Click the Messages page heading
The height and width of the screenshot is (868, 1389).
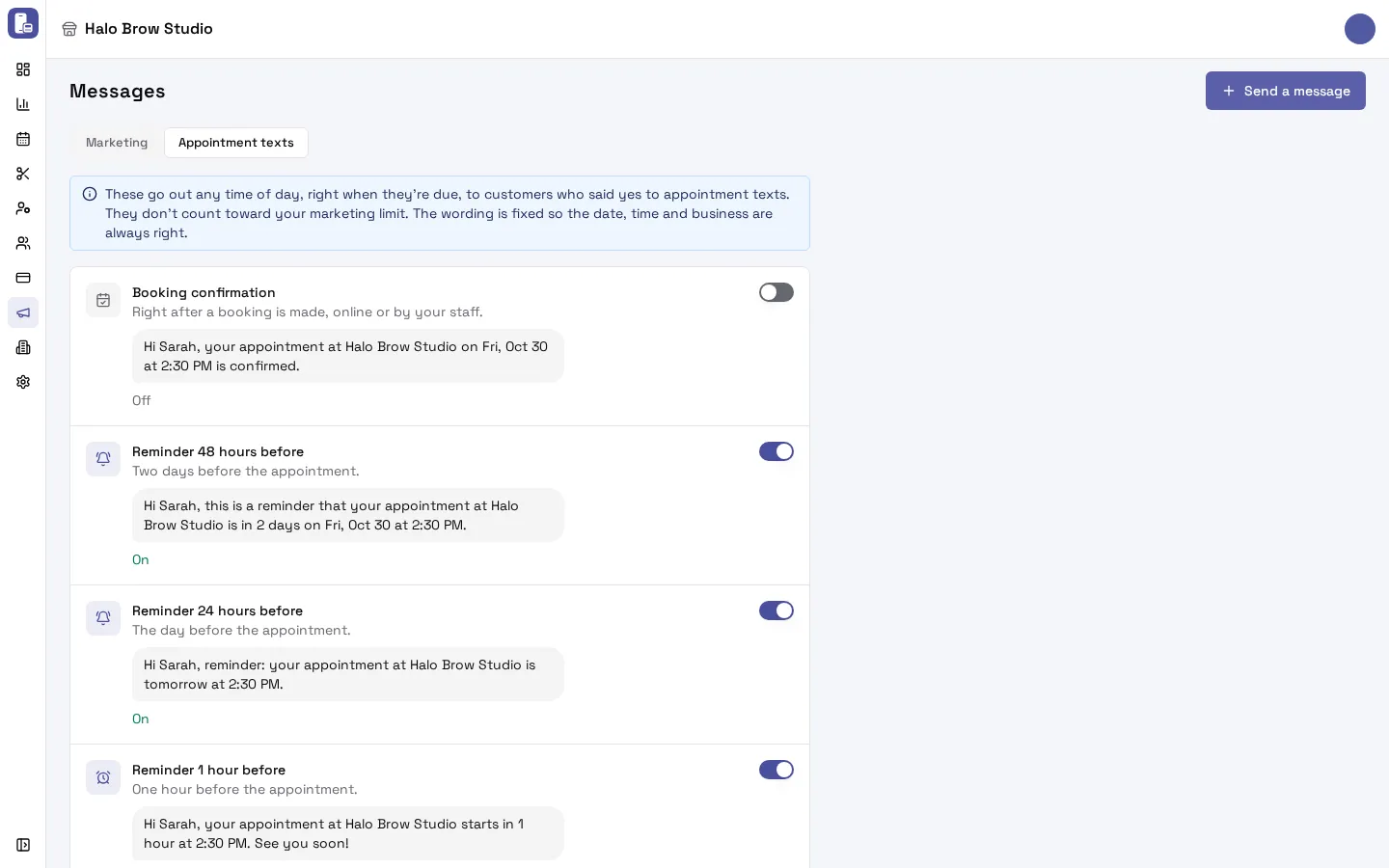click(118, 91)
